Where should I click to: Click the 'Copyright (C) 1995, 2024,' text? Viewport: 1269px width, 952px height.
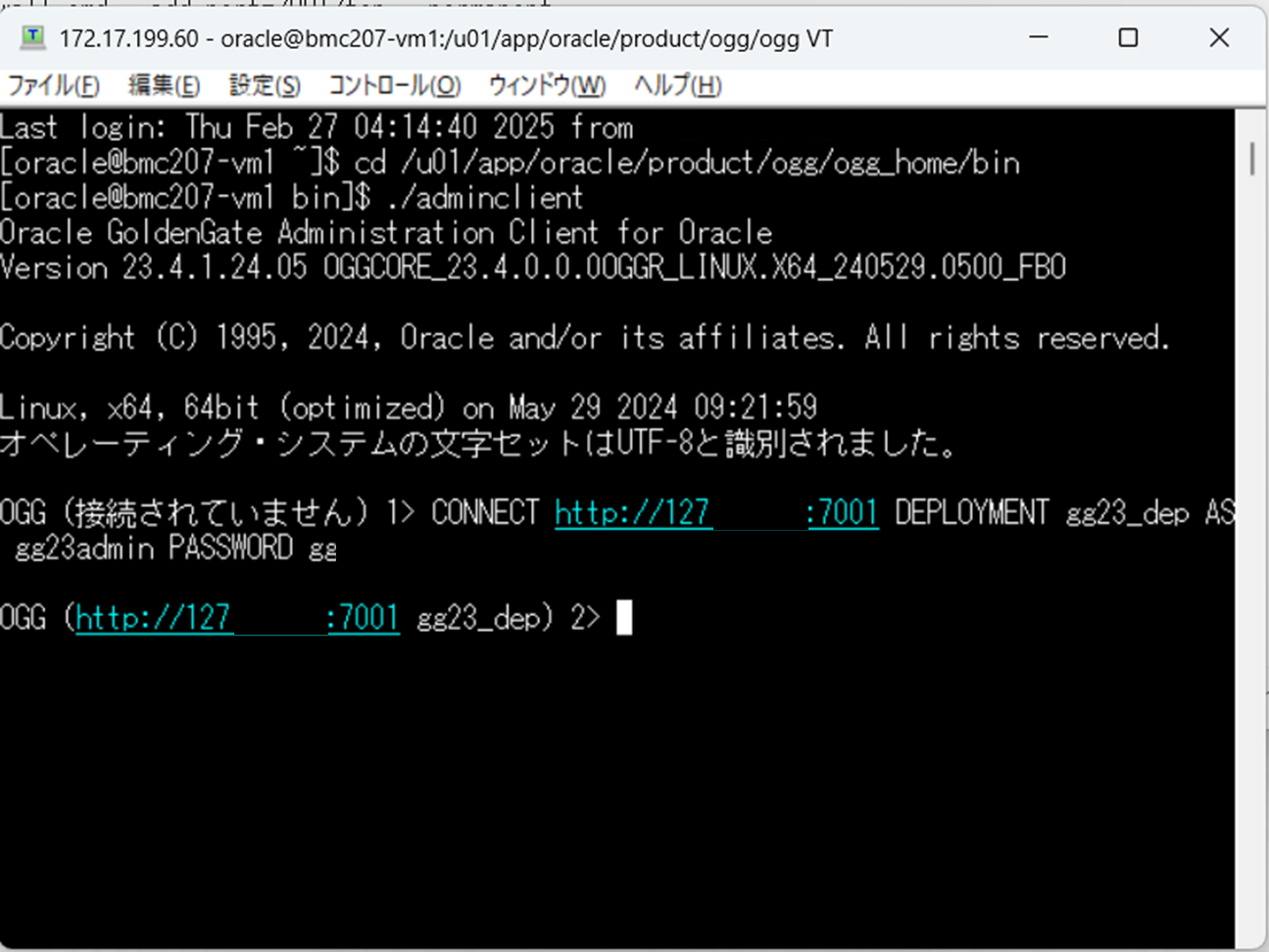(192, 338)
